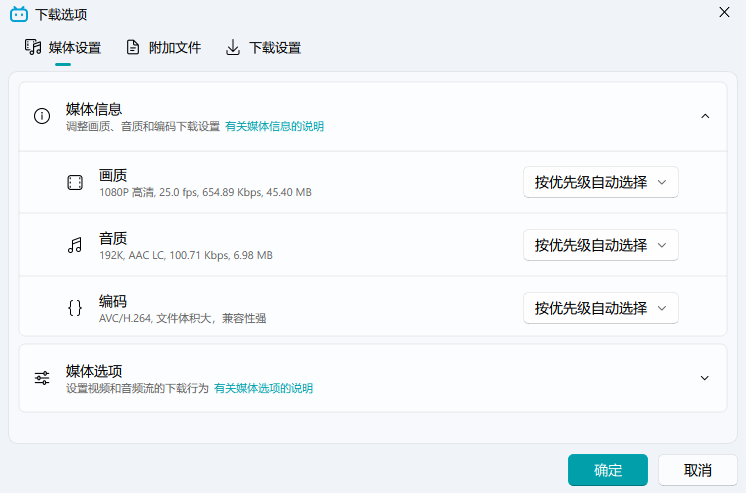
Task: Open the 画质 priority dropdown
Action: pos(600,182)
